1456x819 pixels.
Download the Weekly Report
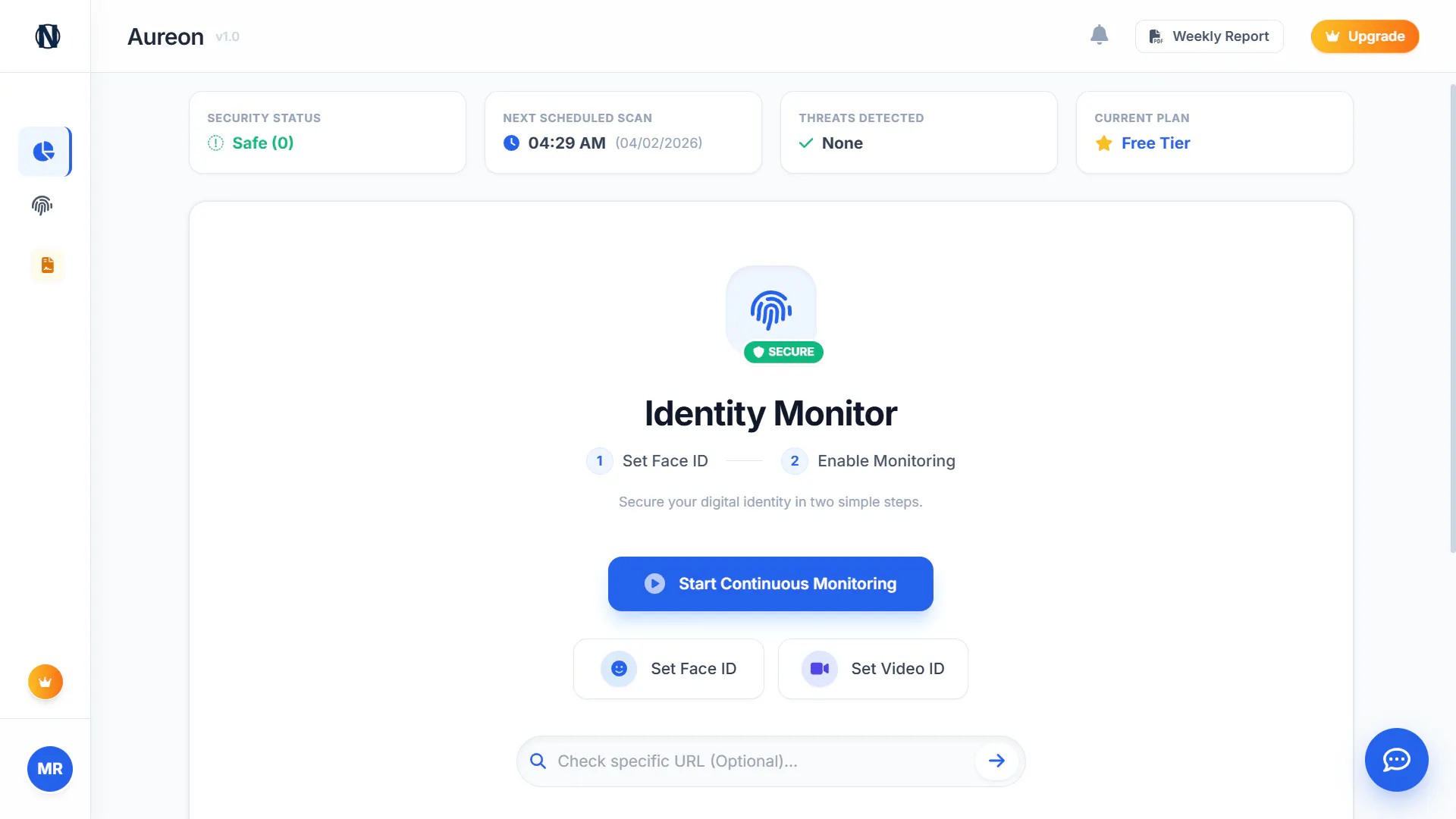tap(1209, 36)
